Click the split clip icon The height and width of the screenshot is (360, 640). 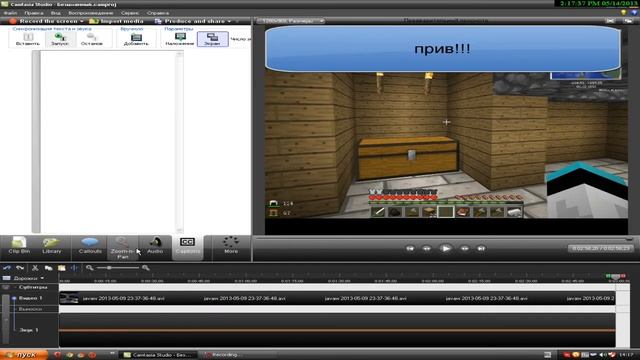74,268
